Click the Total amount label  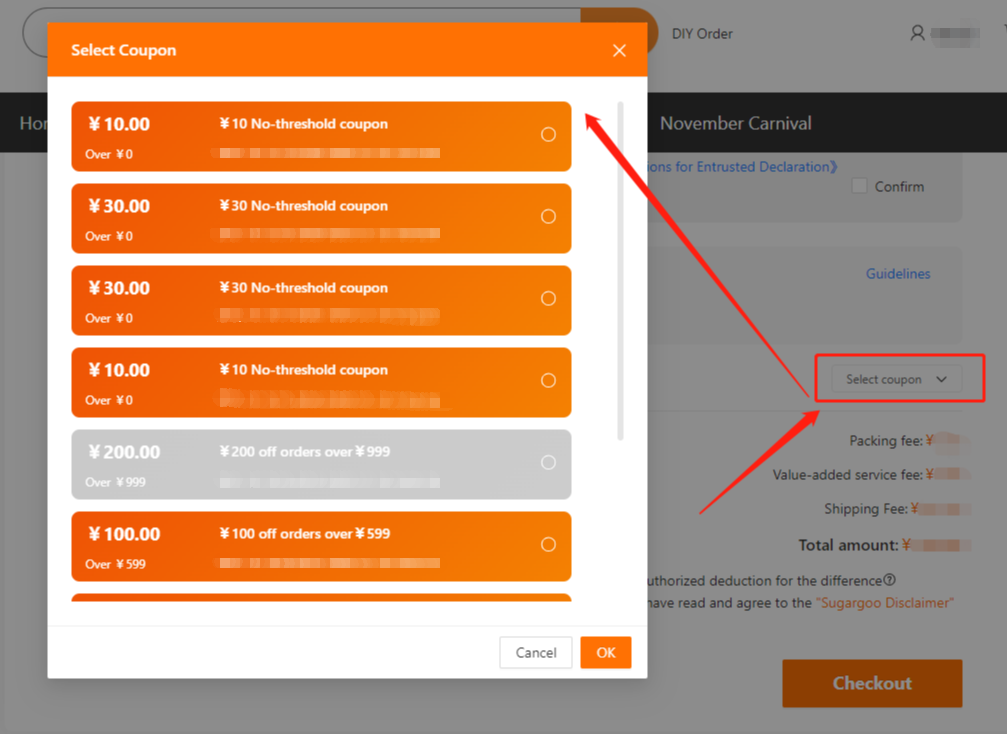pos(848,545)
